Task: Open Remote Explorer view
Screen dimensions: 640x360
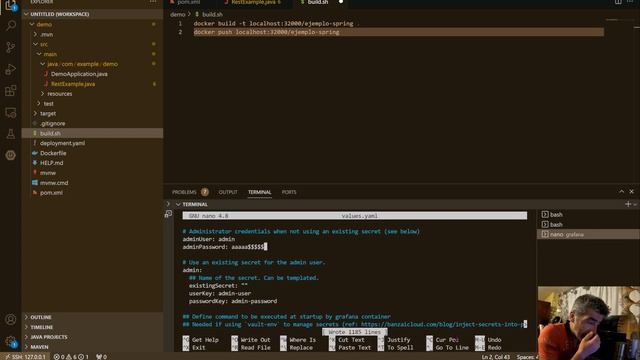Action: 11,112
